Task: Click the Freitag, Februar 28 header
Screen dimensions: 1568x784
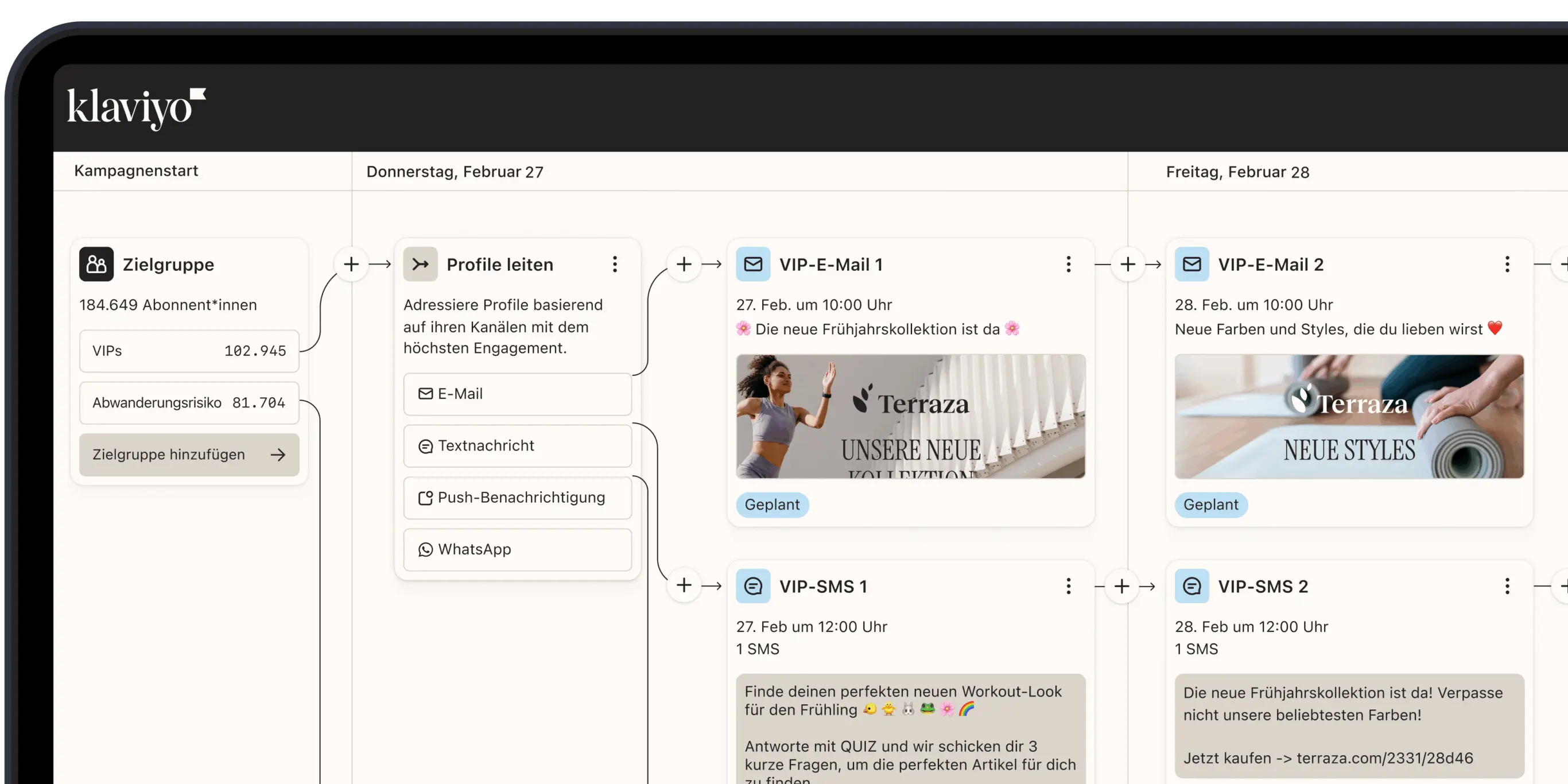Action: 1237,172
